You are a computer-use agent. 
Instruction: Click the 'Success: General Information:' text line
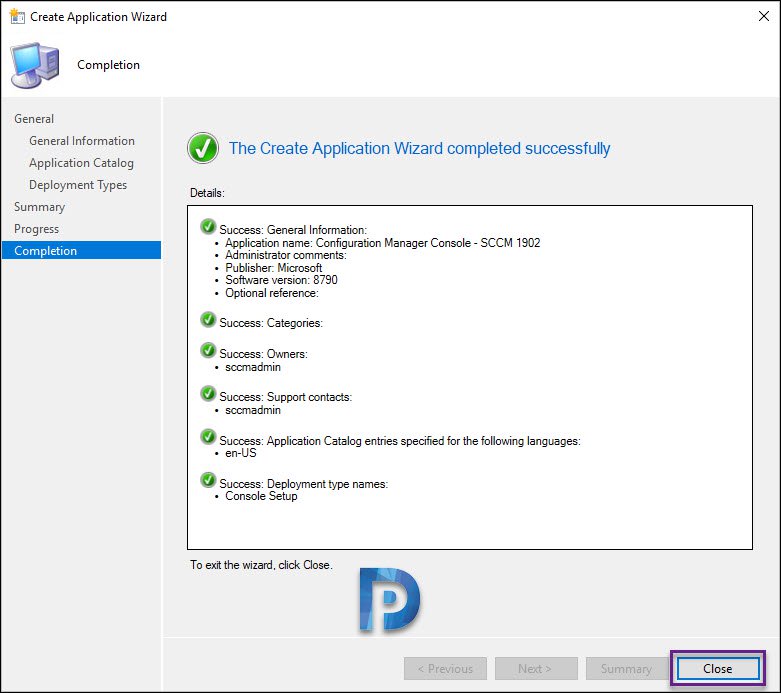[293, 230]
